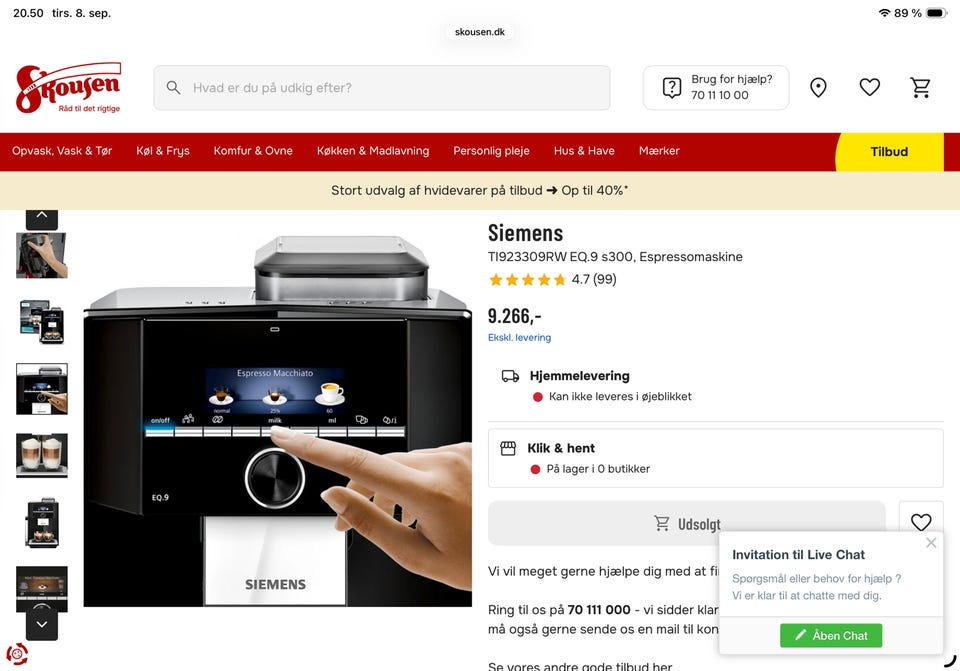This screenshot has height=671, width=960.
Task: Open wishlist heart in header
Action: [x=869, y=88]
